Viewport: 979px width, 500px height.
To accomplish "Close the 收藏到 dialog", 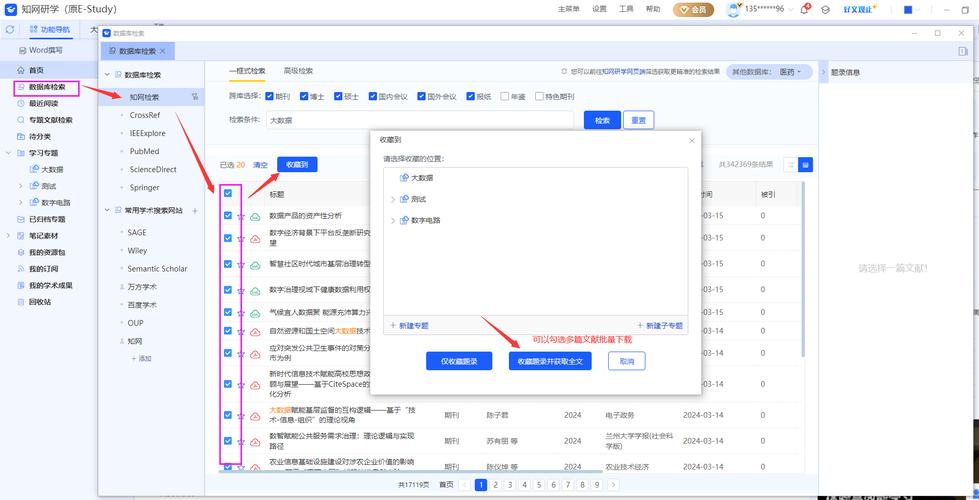I will tap(692, 140).
